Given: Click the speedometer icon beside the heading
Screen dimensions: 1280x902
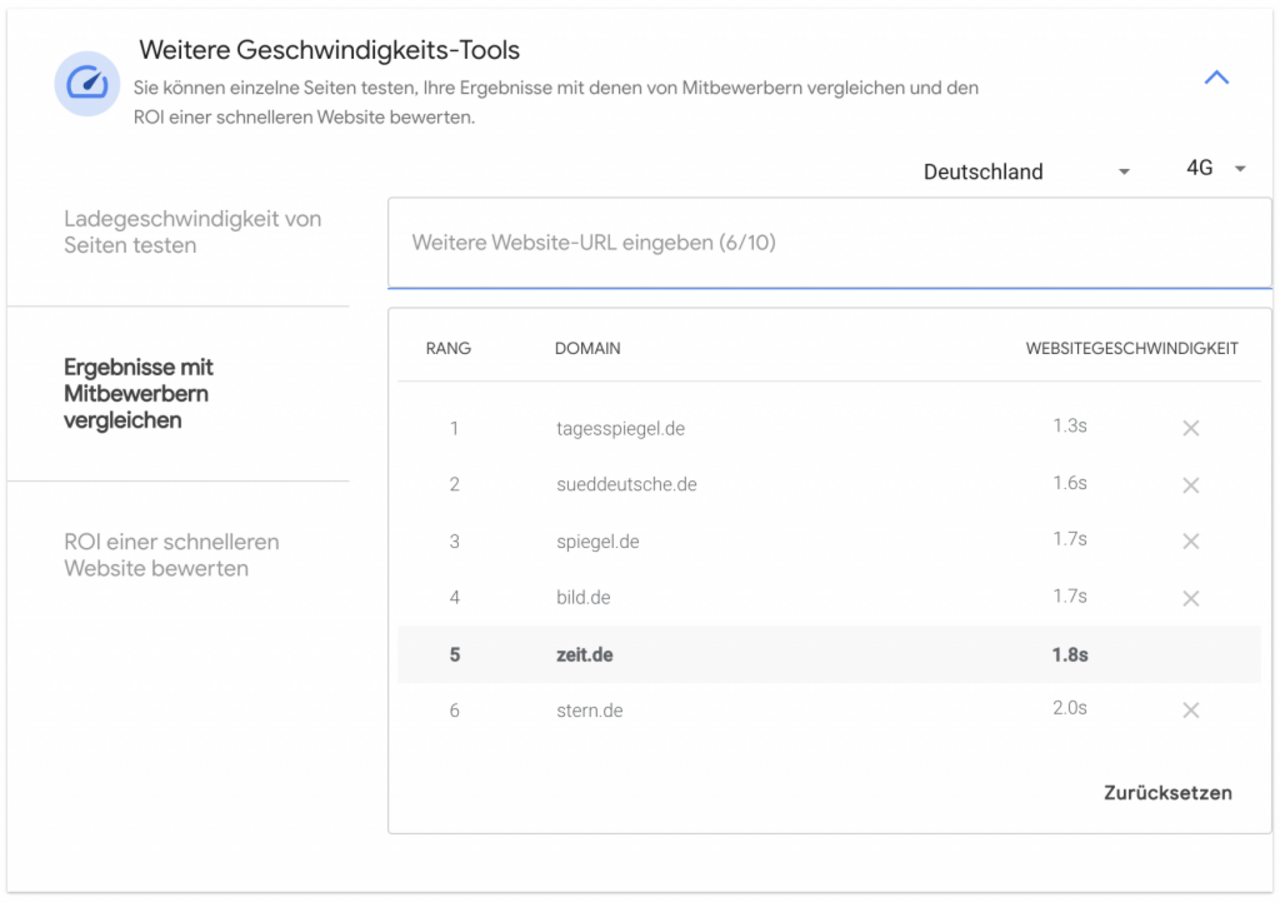Looking at the screenshot, I should (87, 84).
